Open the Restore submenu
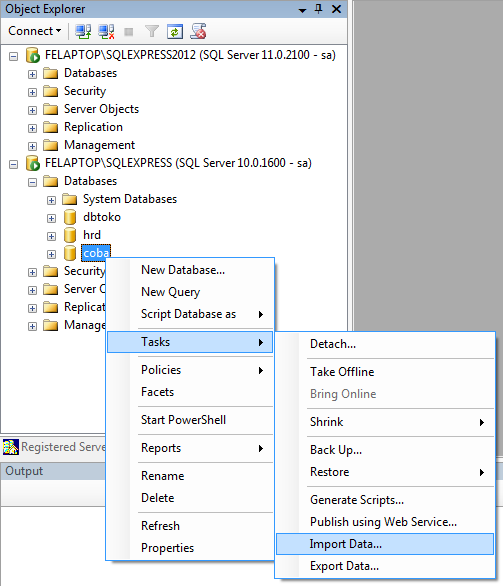The height and width of the screenshot is (586, 503). [385, 472]
